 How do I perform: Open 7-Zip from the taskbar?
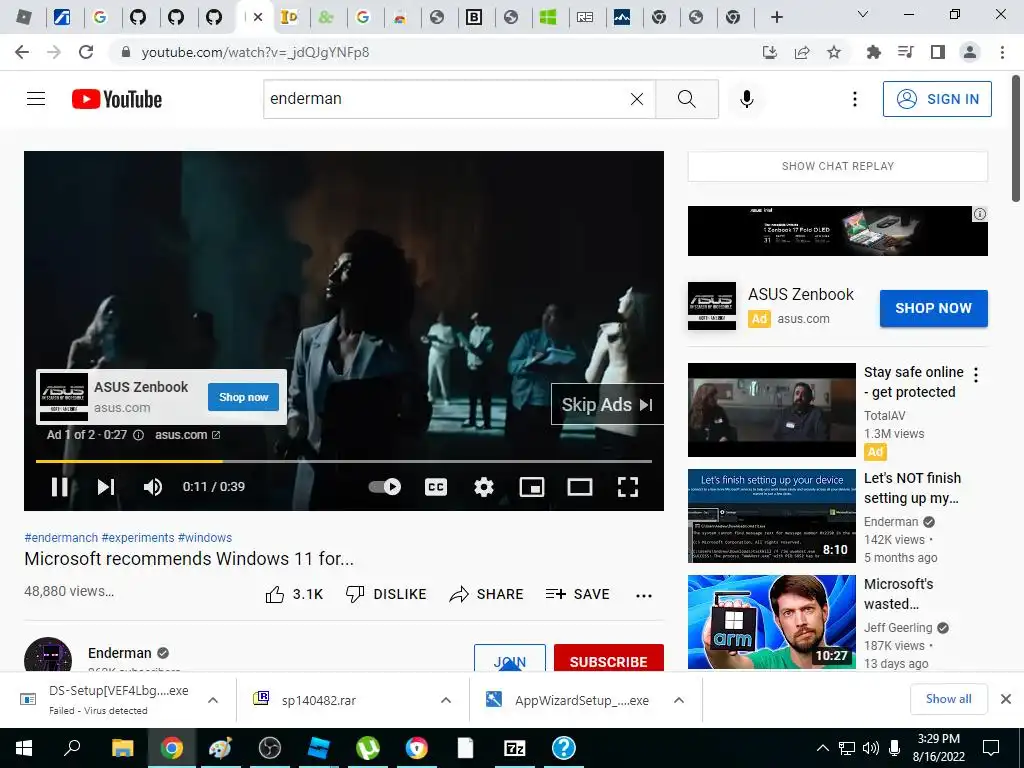[x=515, y=748]
